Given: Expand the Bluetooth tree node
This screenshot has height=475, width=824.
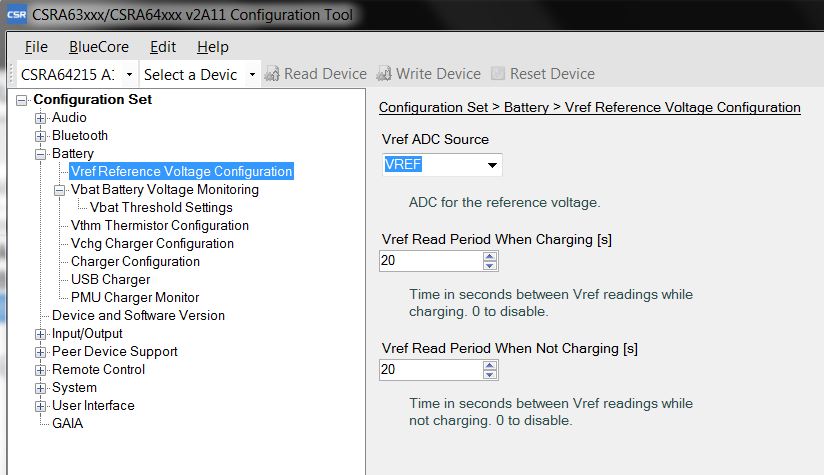Looking at the screenshot, I should (x=41, y=136).
